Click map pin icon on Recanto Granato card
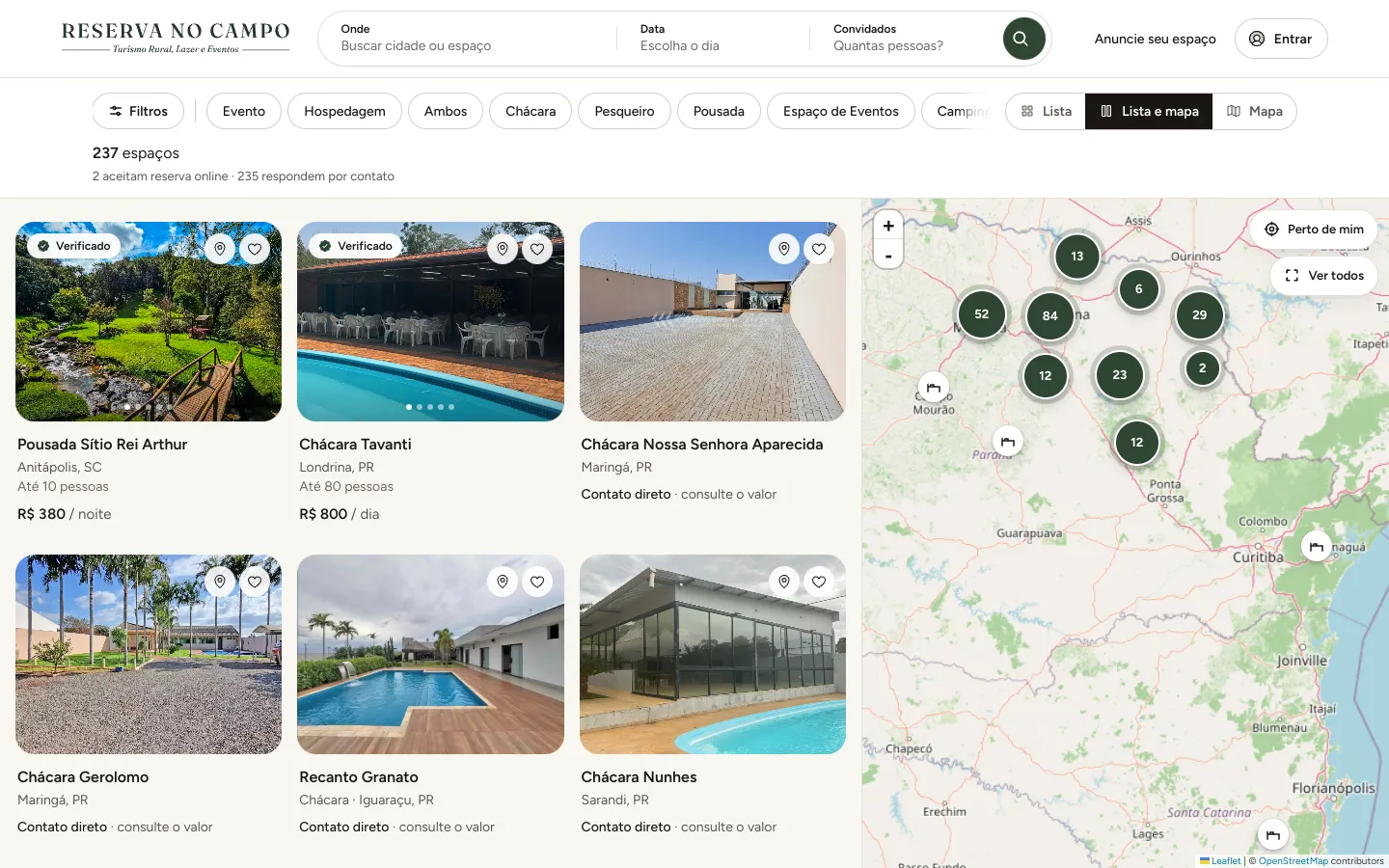This screenshot has height=868, width=1389. tap(503, 582)
